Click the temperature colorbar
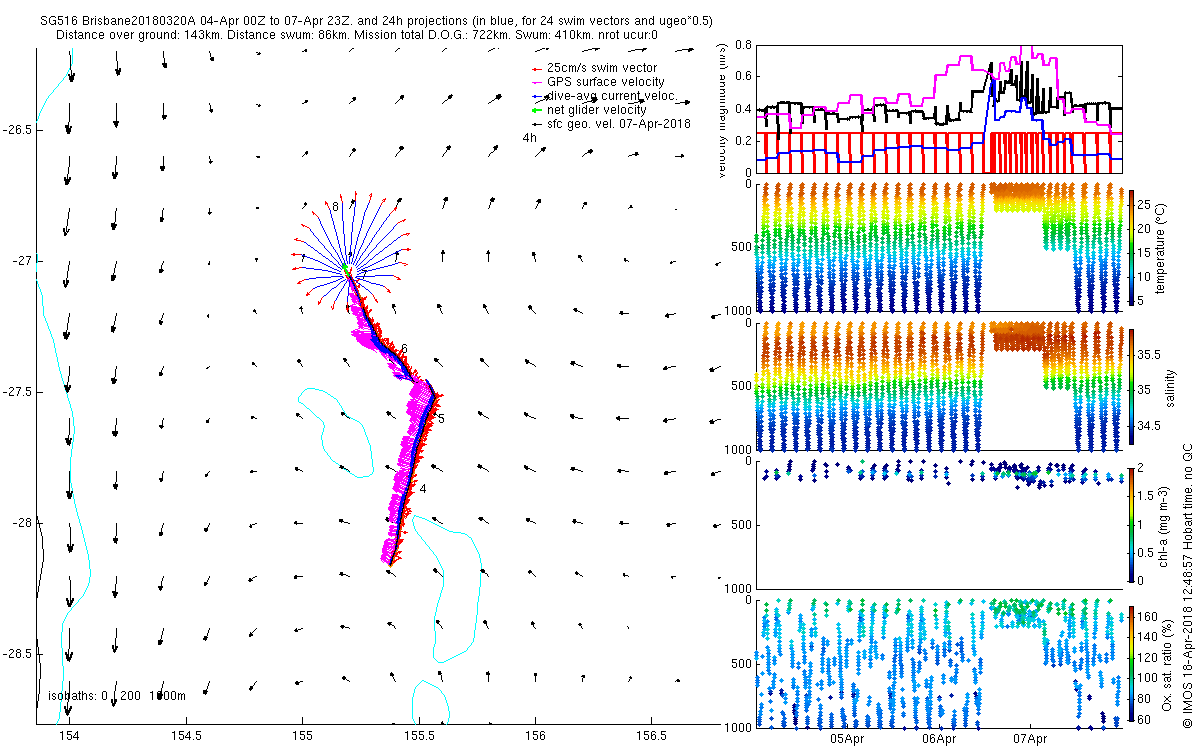 (1131, 246)
